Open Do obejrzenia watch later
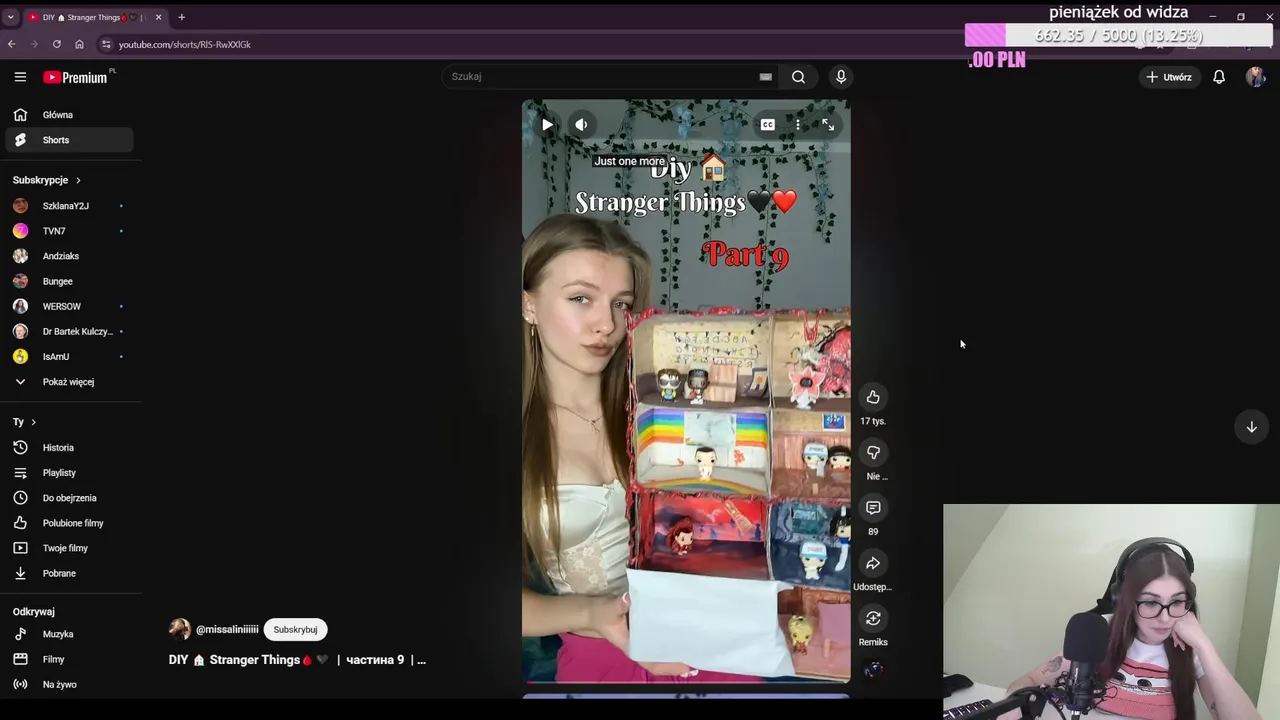This screenshot has height=720, width=1280. pos(69,498)
